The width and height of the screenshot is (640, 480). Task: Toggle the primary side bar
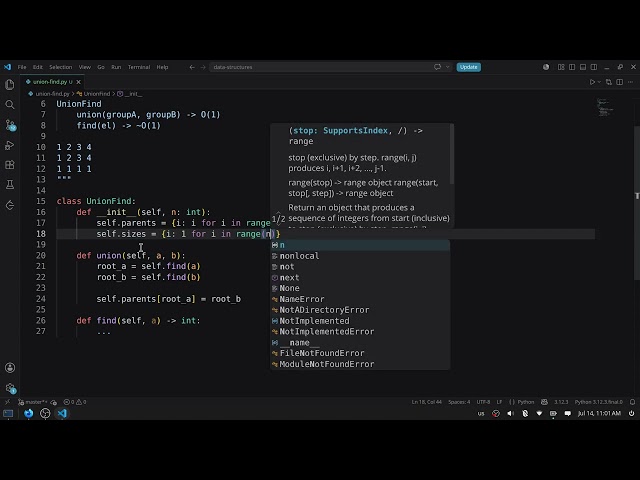click(x=572, y=67)
